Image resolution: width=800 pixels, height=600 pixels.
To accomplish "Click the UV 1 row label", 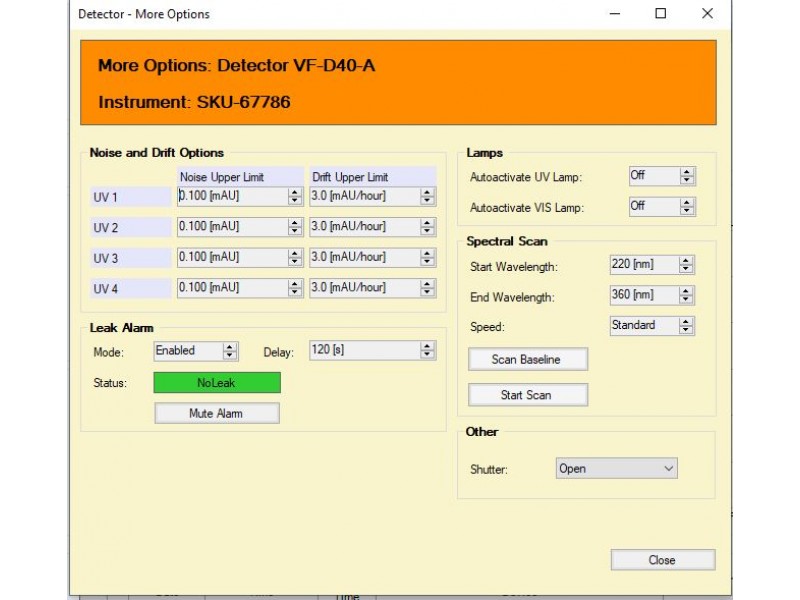I will coord(131,197).
